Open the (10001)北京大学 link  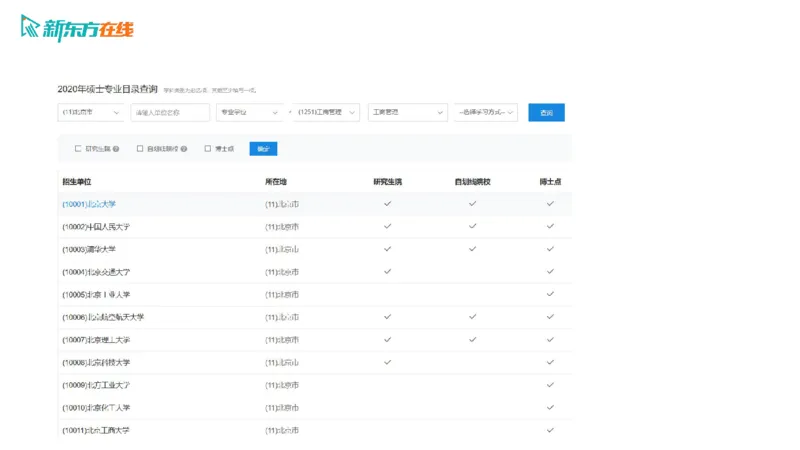click(89, 204)
